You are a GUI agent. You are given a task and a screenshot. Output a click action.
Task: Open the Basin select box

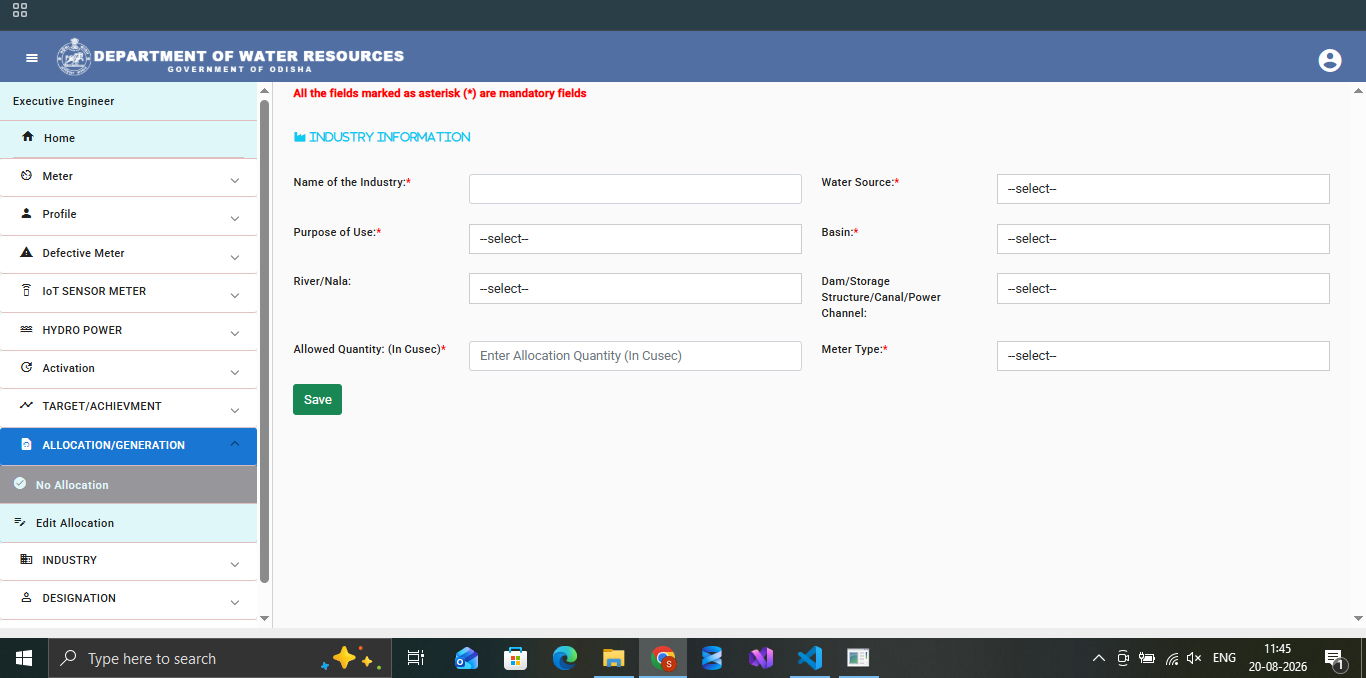tap(1163, 239)
